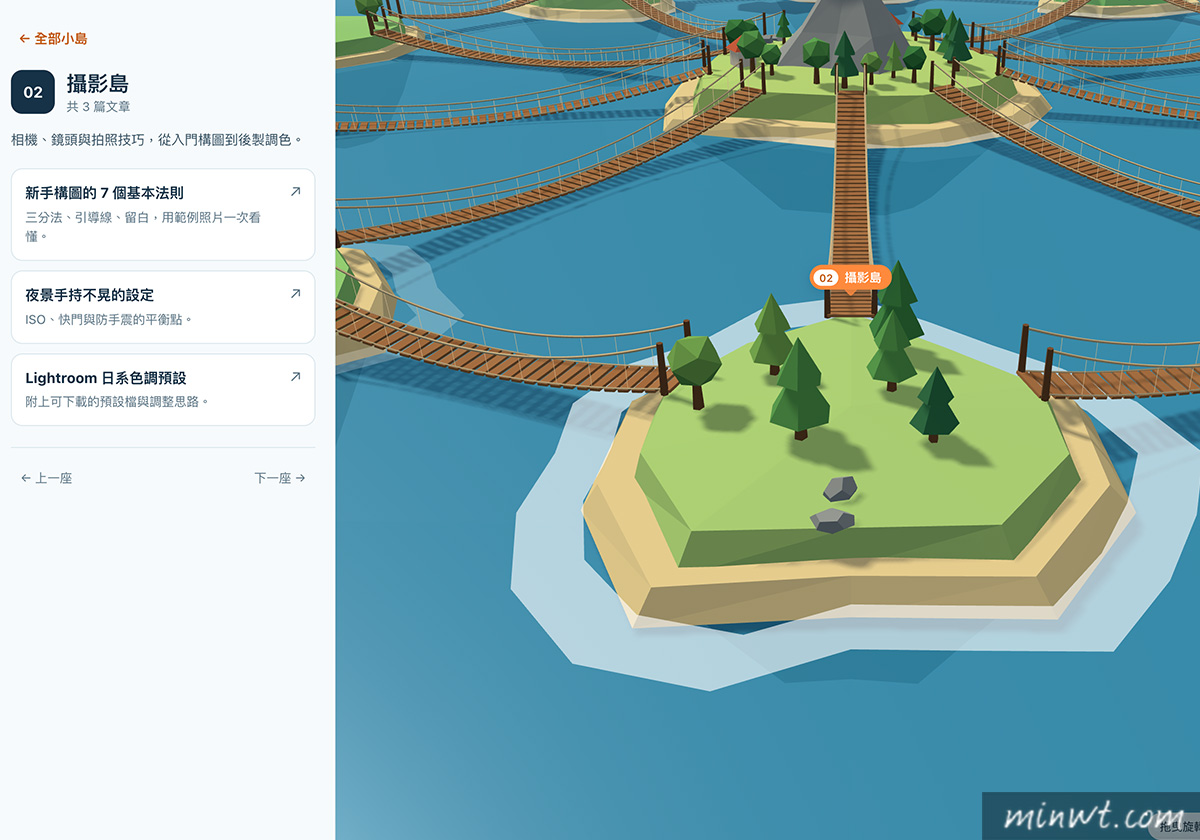The width and height of the screenshot is (1200, 840).
Task: Open the 新手構圖的 7 個基本法則 article card
Action: 163,214
